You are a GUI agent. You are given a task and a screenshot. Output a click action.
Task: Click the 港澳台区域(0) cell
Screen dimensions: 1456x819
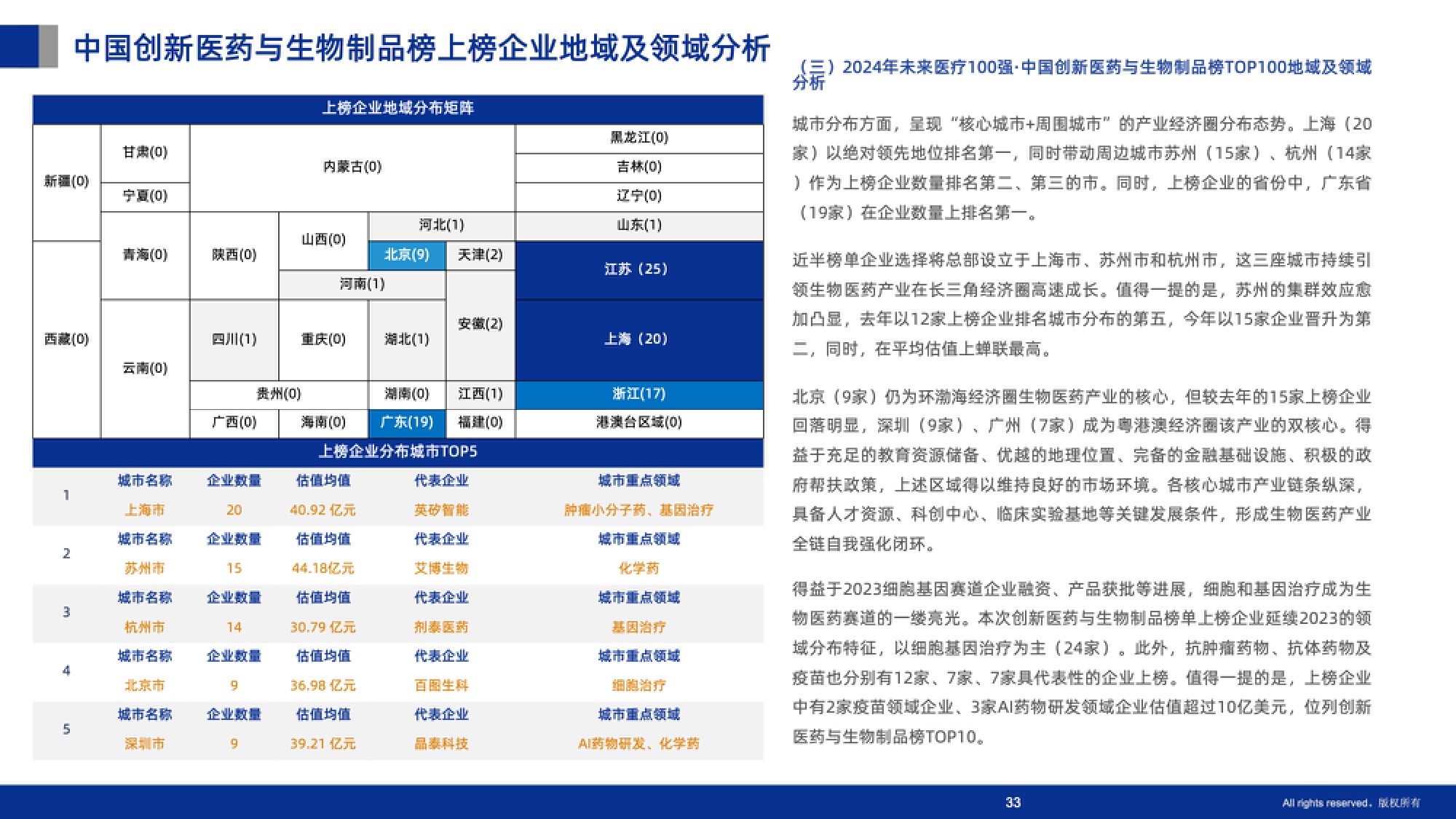click(x=638, y=422)
